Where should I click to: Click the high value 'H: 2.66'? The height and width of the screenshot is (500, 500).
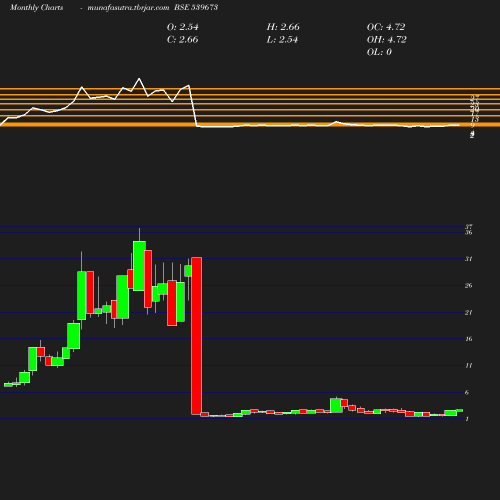pyautogui.click(x=283, y=27)
